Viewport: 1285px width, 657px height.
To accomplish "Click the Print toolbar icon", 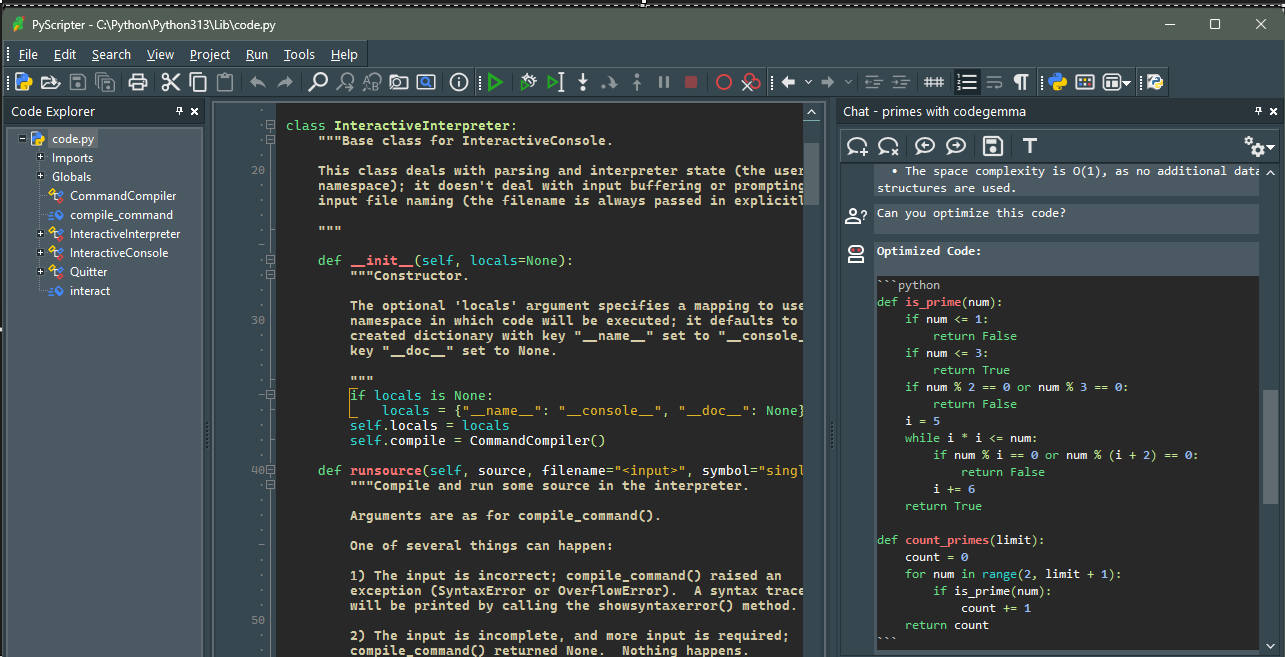I will pyautogui.click(x=138, y=83).
